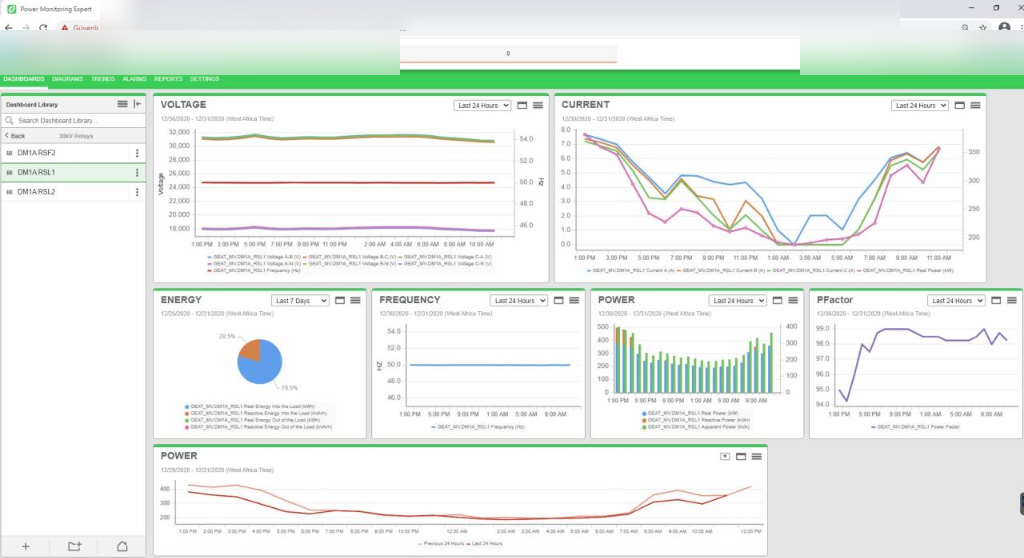Toggle FREQUENCY gadget Frequency (Hz) legend
This screenshot has height=558, width=1024.
click(x=478, y=427)
